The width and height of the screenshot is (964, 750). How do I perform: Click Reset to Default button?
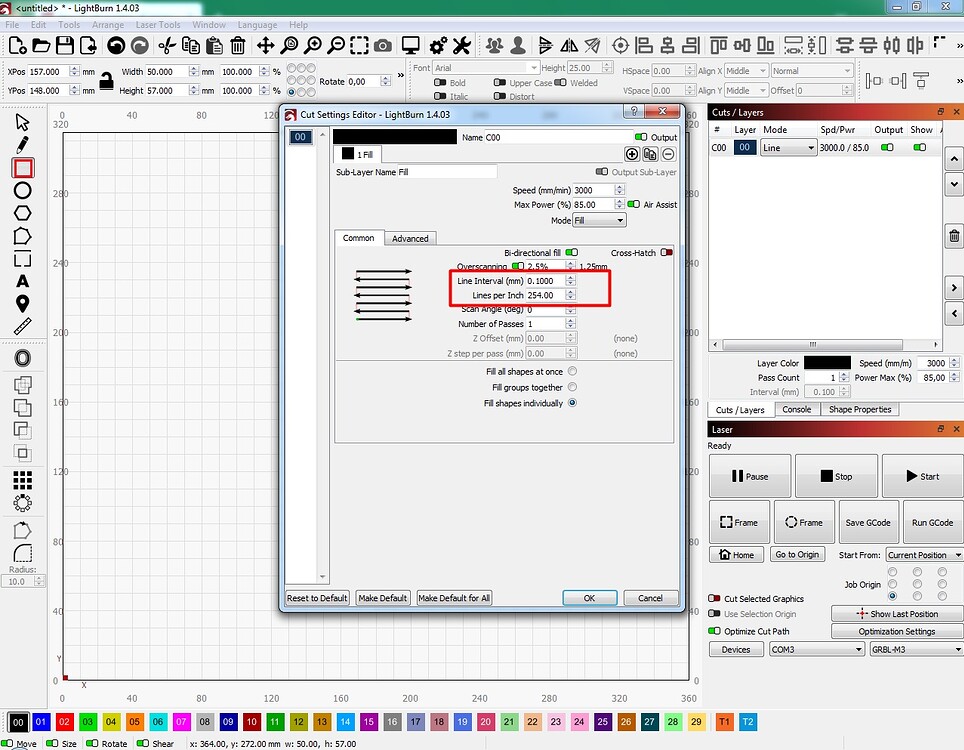pyautogui.click(x=317, y=598)
